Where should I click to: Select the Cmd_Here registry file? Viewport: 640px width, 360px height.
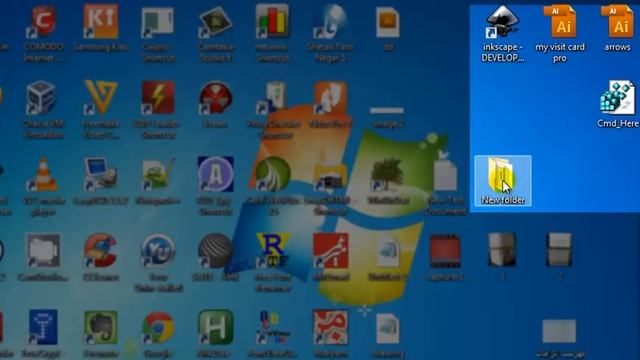pos(618,104)
